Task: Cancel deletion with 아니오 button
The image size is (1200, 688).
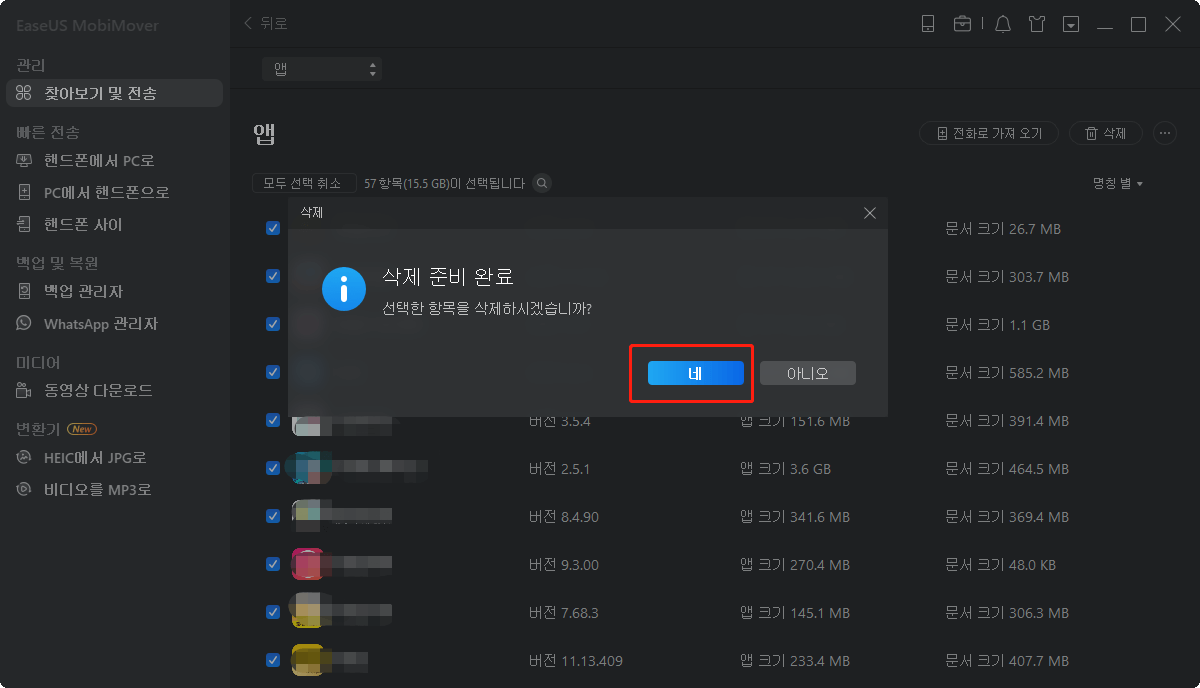Action: pos(808,373)
